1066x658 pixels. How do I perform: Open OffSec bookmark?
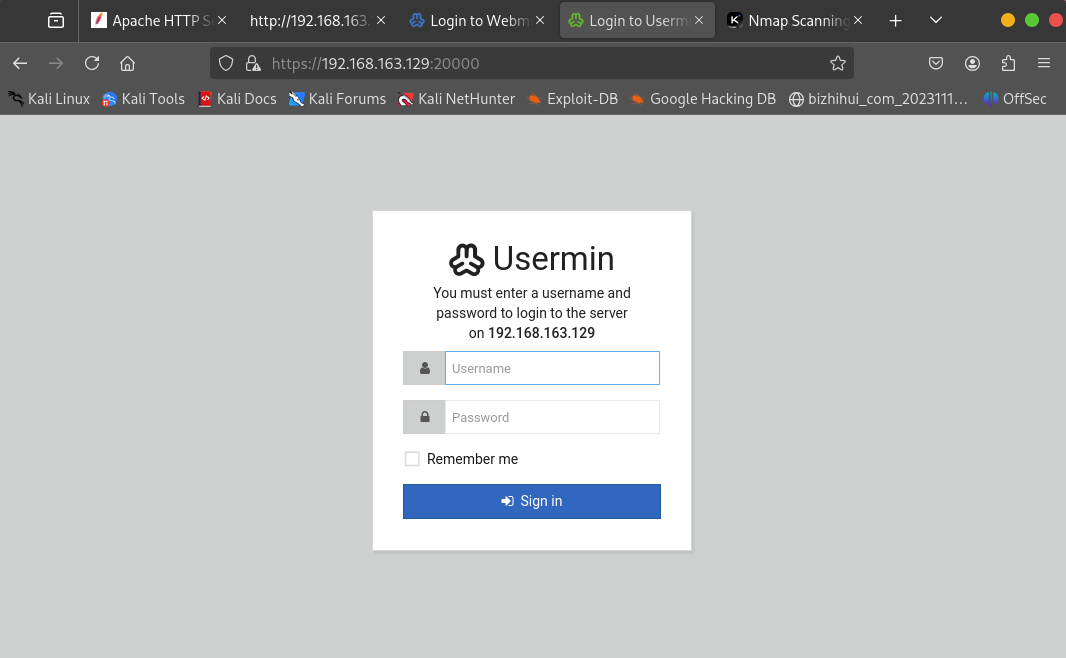pos(1015,99)
